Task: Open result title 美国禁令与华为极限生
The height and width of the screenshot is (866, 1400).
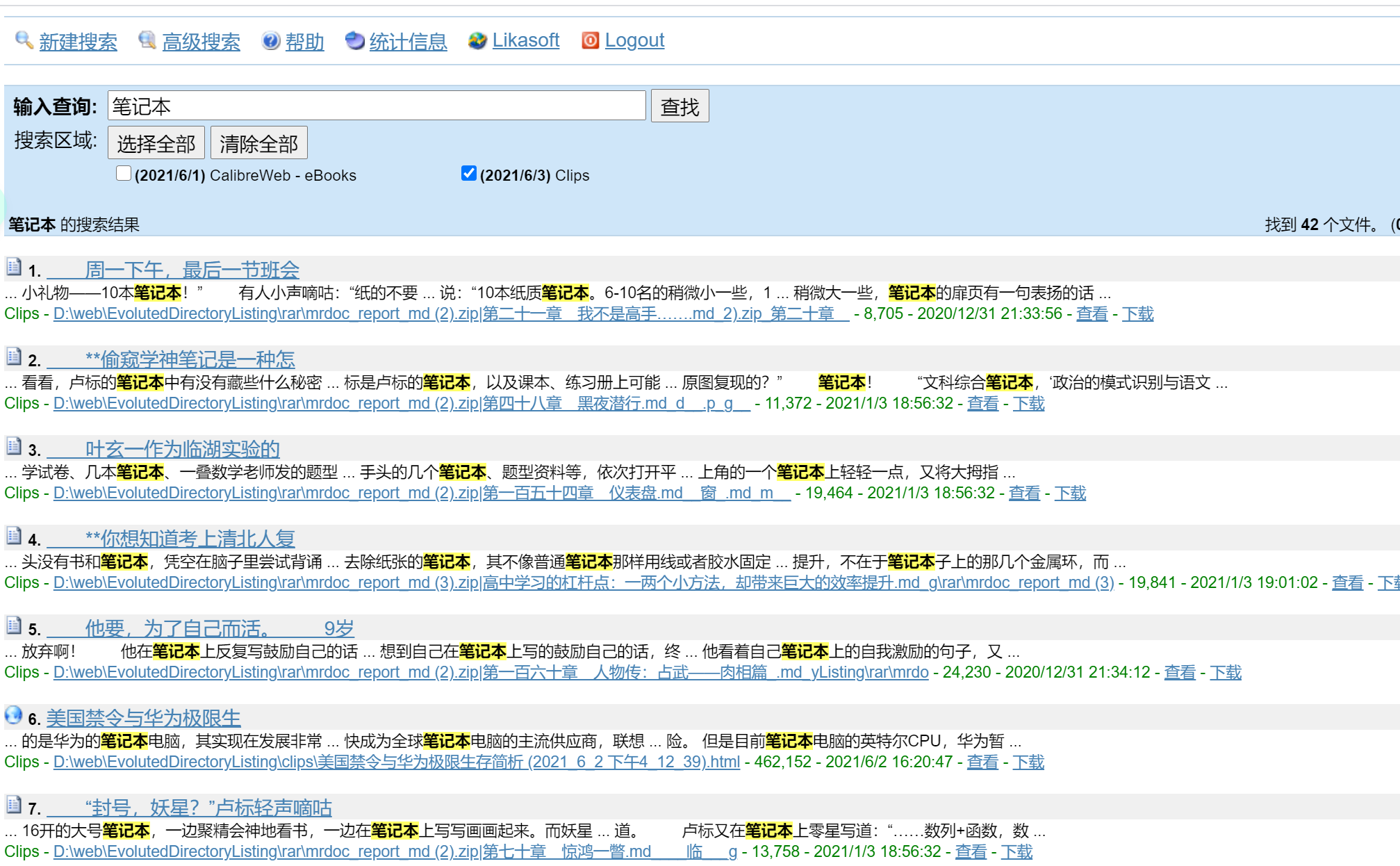Action: click(143, 718)
